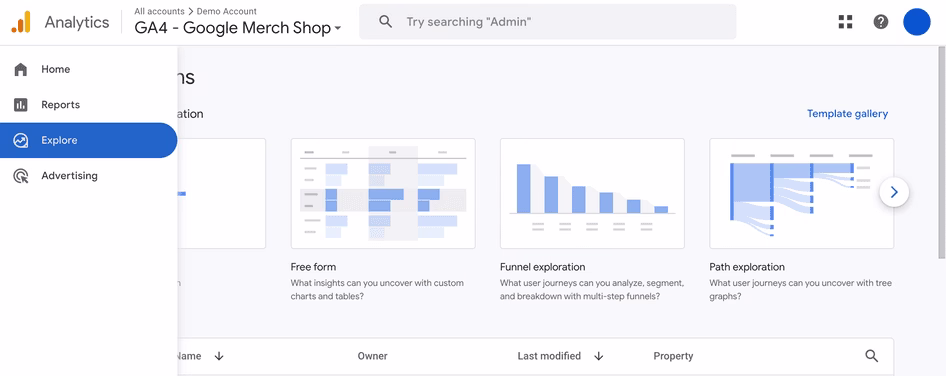
Task: Sort by Last modified arrow
Action: pyautogui.click(x=598, y=356)
